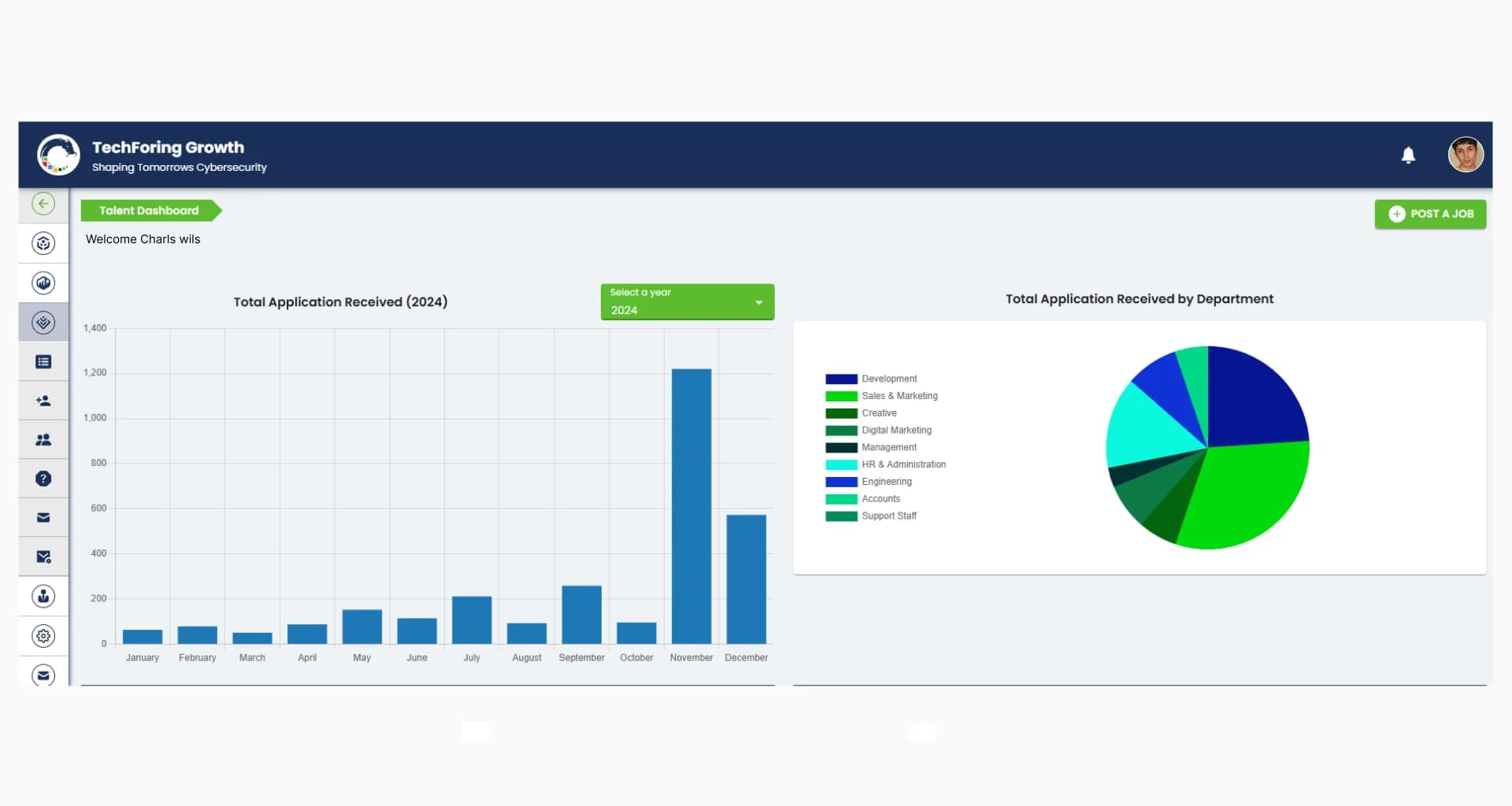Toggle the Sales & Marketing legend item
This screenshot has width=1512, height=806.
pos(881,396)
